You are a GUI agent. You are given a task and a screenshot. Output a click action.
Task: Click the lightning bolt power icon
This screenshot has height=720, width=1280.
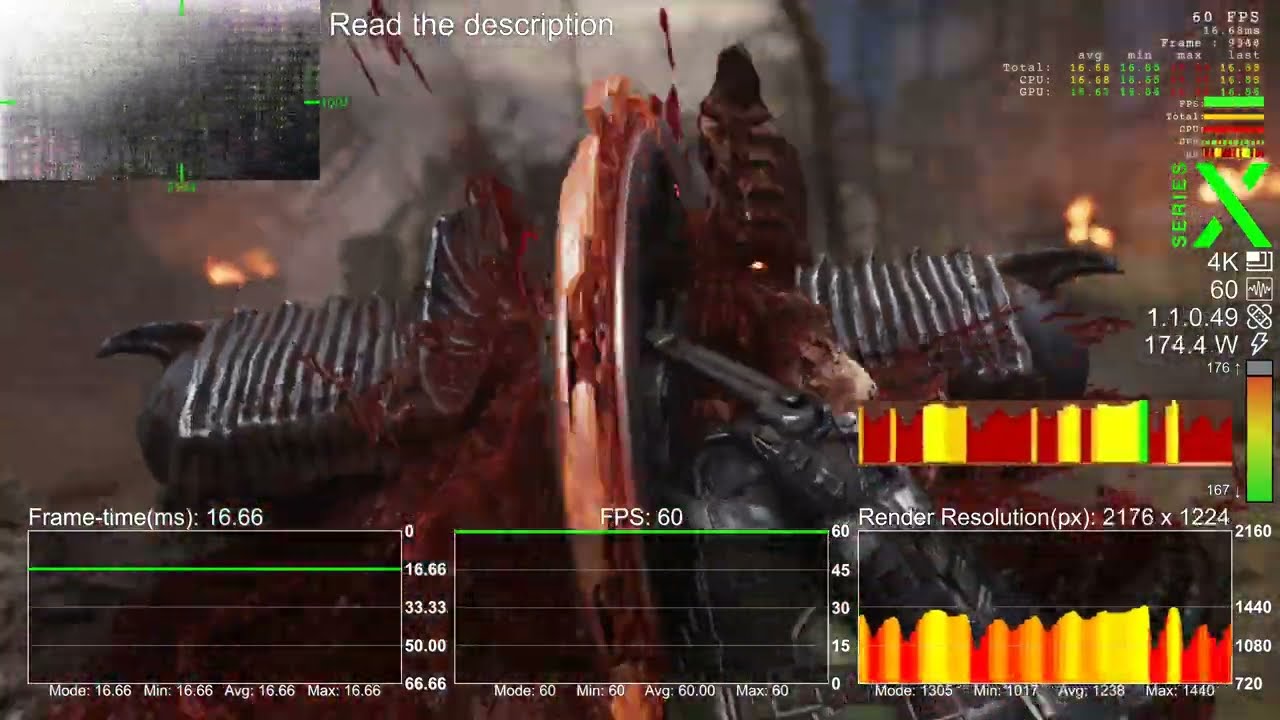pos(1259,345)
